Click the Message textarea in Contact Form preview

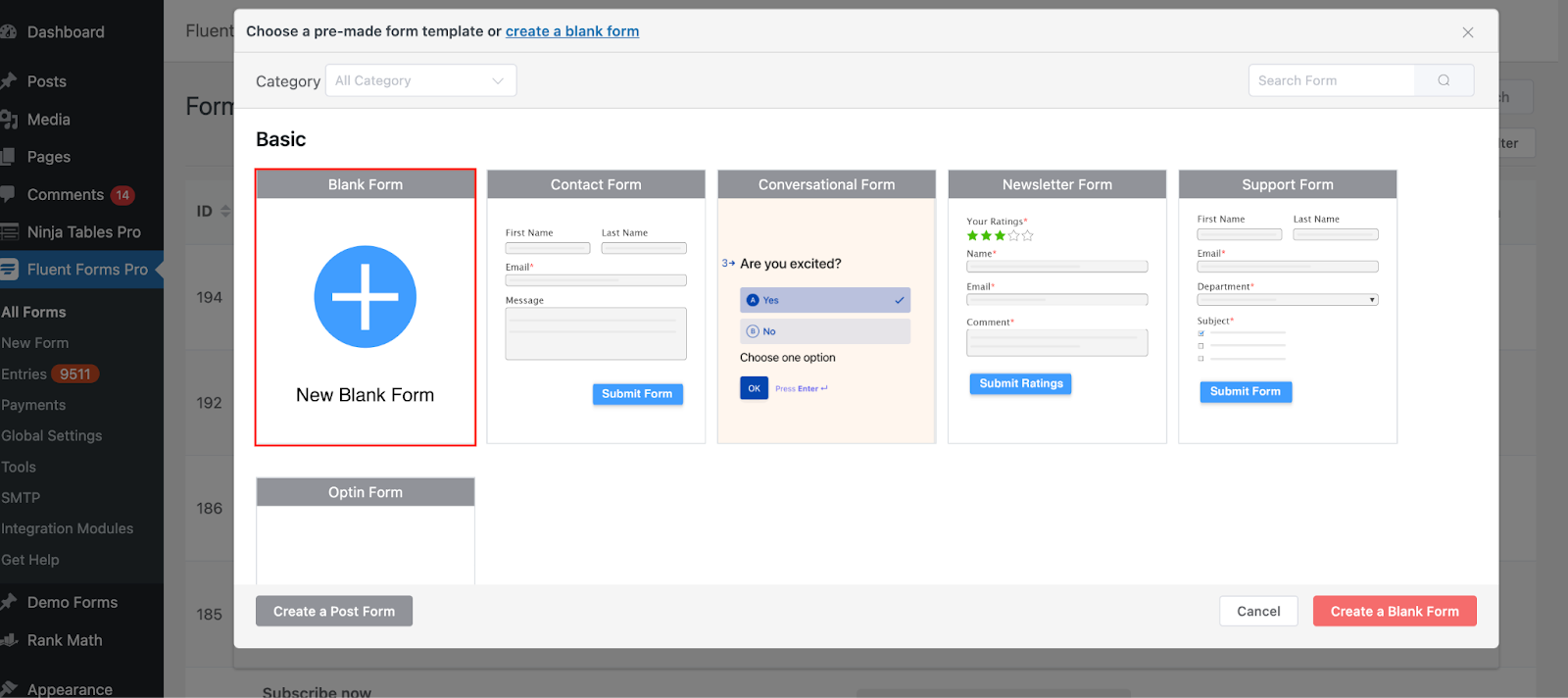click(x=596, y=333)
